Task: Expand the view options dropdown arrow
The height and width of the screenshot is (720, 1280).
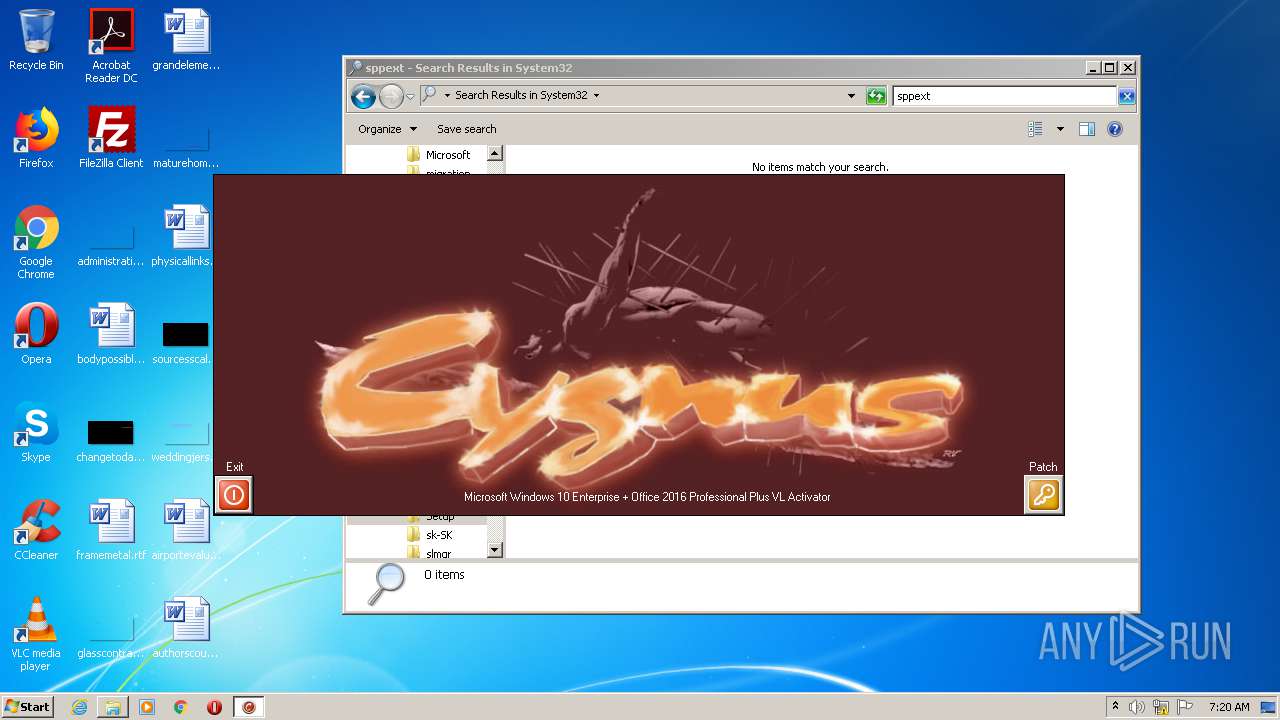Action: point(1060,129)
